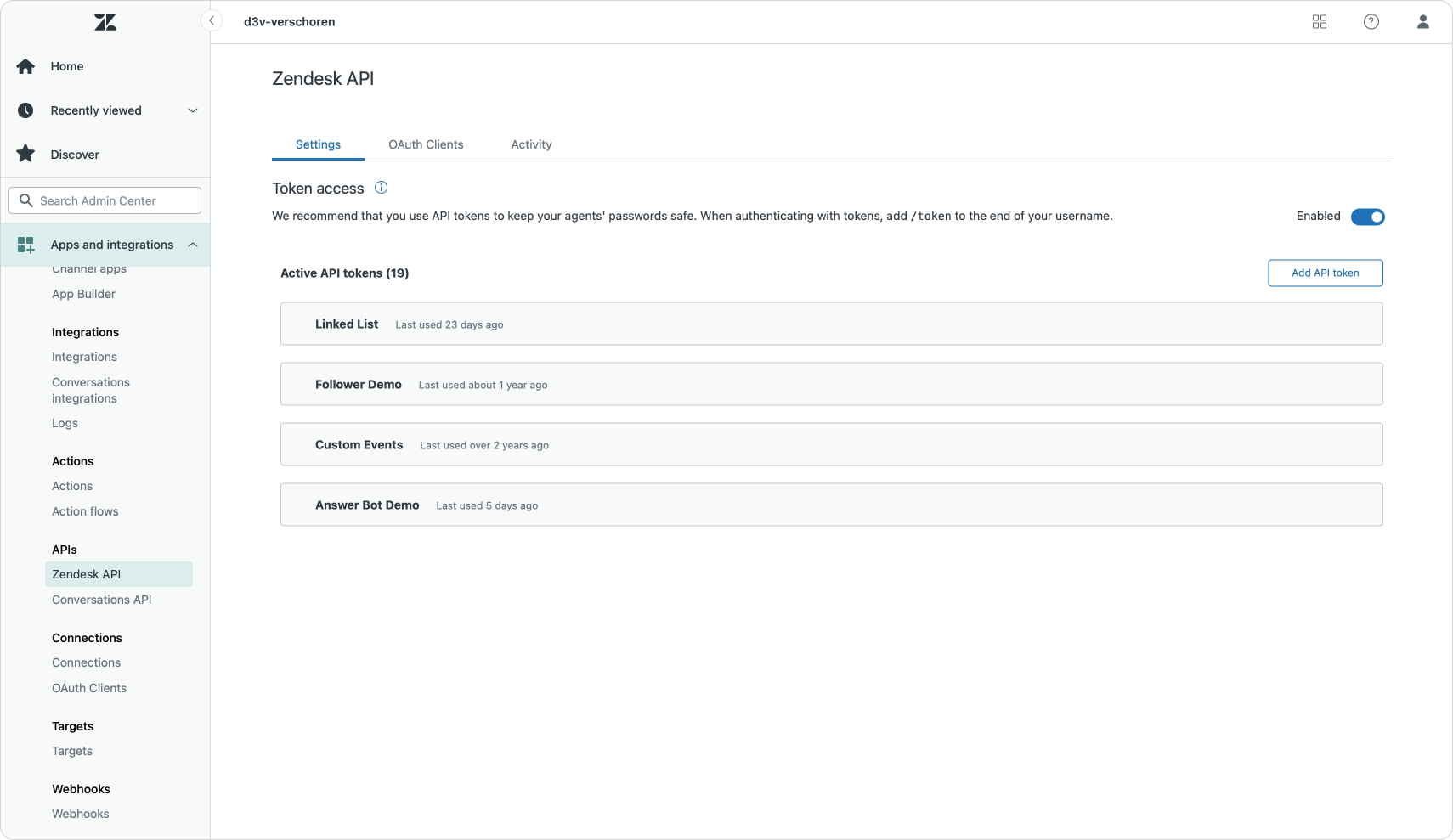Open the Linked List API token row
The image size is (1453, 840).
tap(832, 324)
